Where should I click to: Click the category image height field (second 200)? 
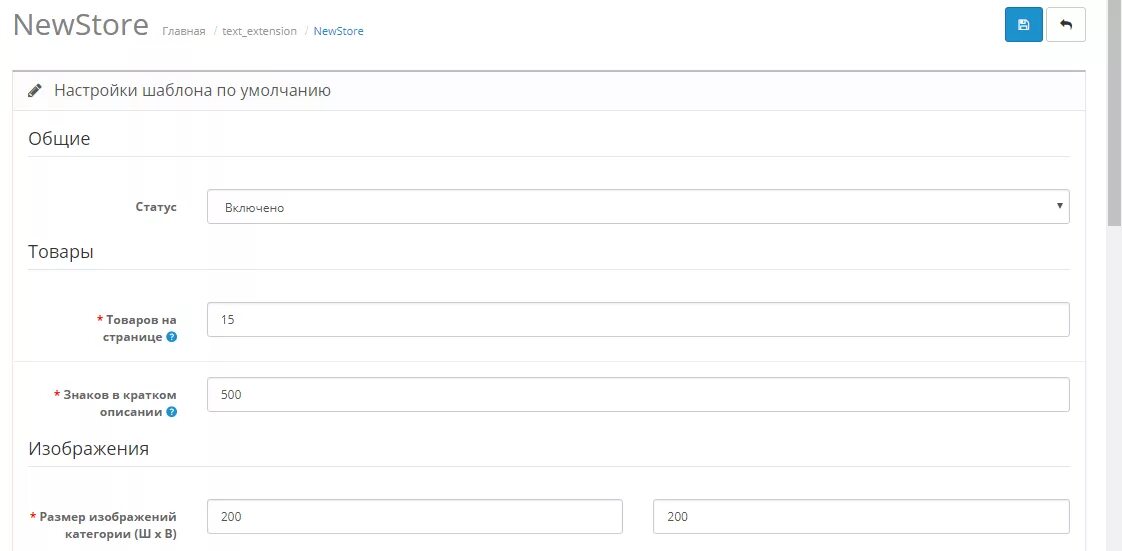click(862, 517)
